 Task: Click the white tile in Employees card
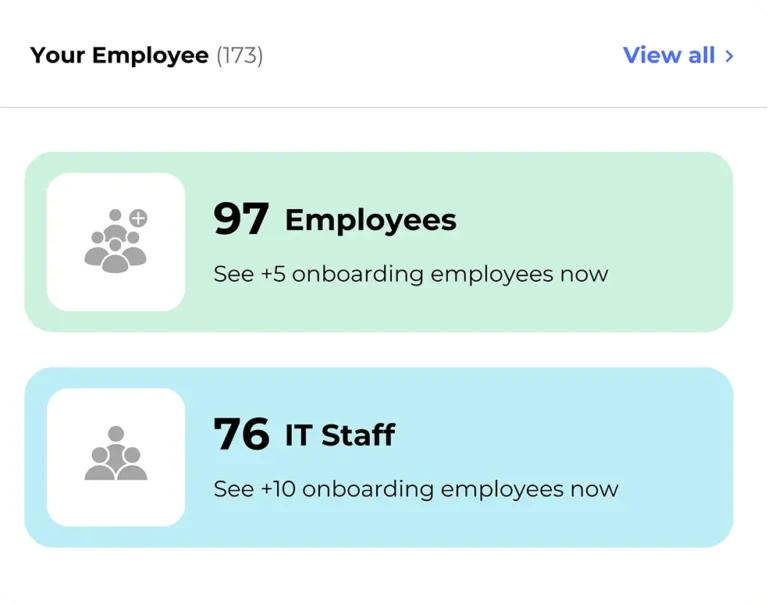pyautogui.click(x=116, y=242)
